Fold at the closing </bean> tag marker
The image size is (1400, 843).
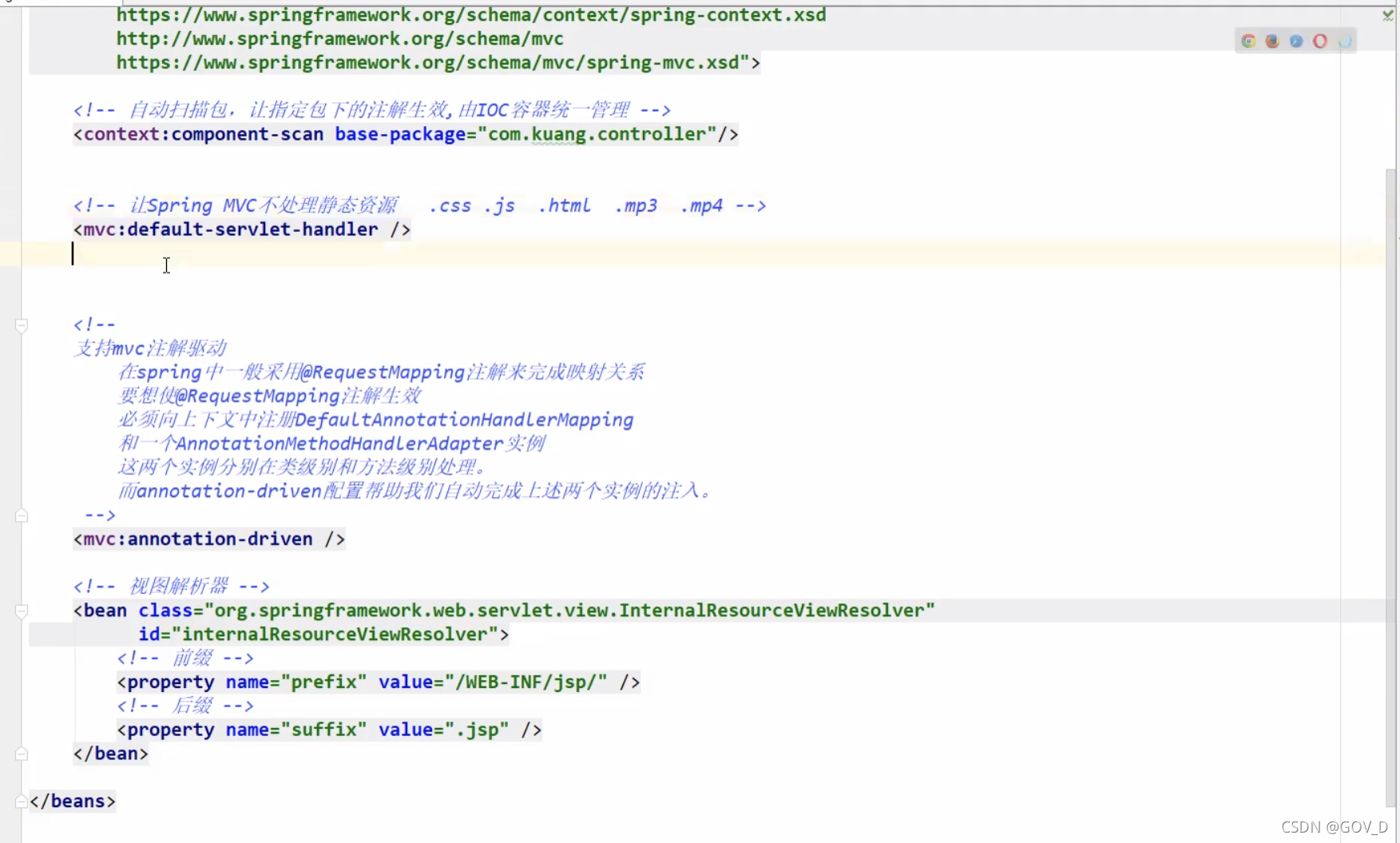point(22,754)
